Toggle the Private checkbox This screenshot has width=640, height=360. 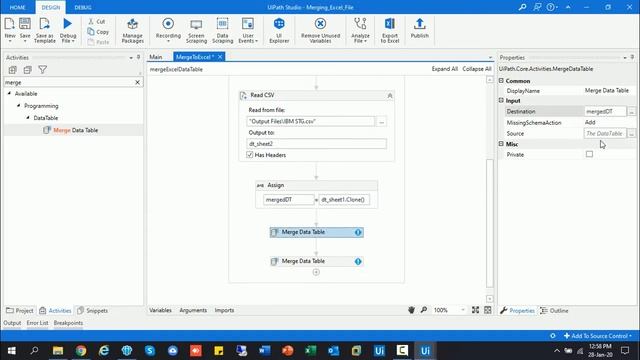pyautogui.click(x=589, y=154)
